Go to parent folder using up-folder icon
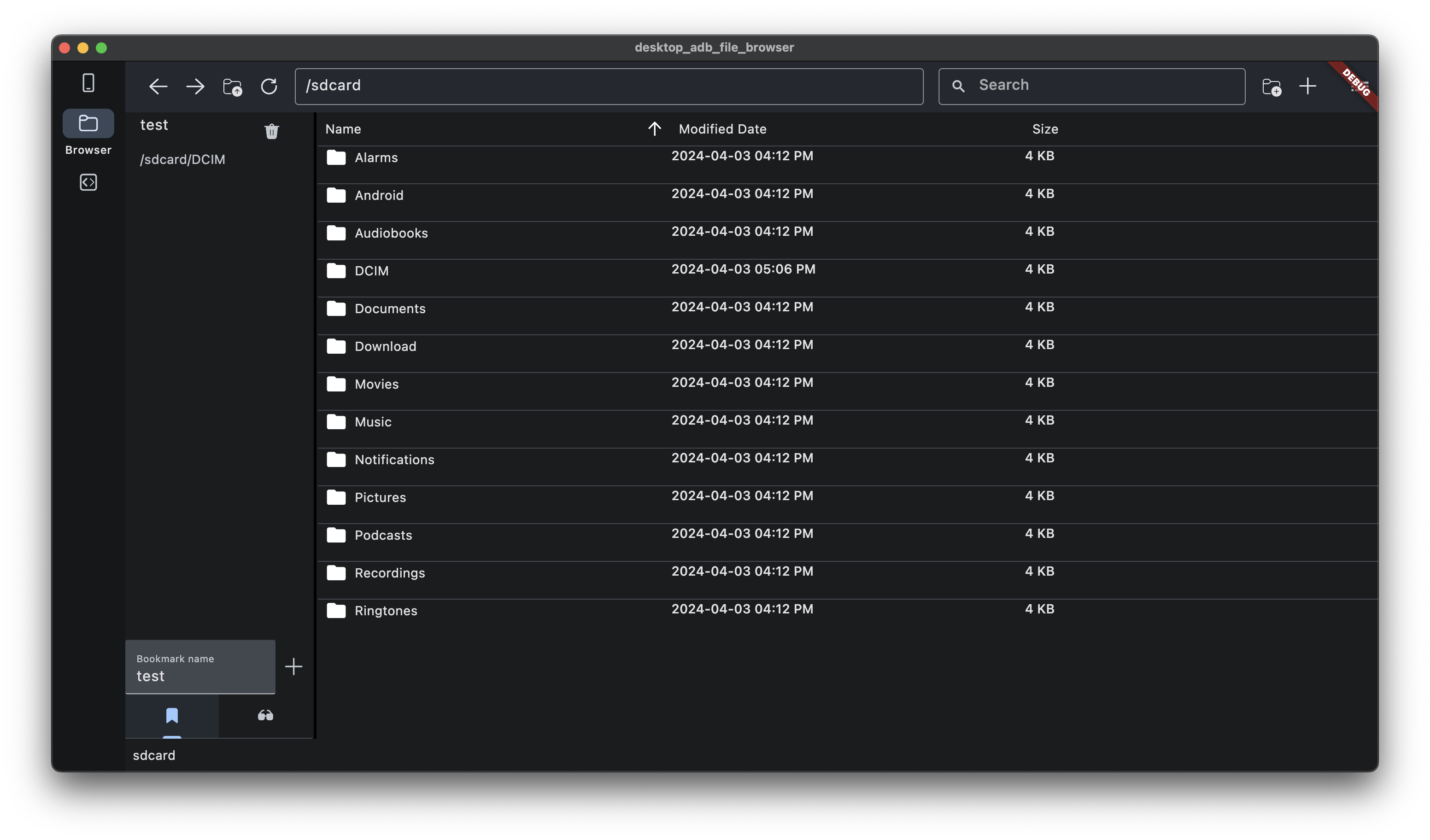The image size is (1430, 840). click(x=232, y=87)
